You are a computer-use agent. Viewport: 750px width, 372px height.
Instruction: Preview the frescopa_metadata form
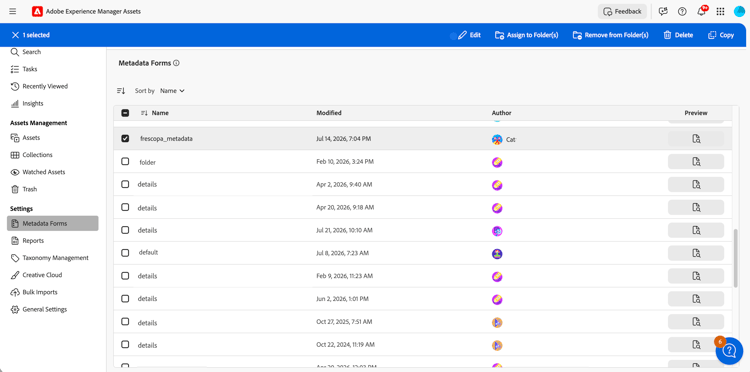[696, 139]
